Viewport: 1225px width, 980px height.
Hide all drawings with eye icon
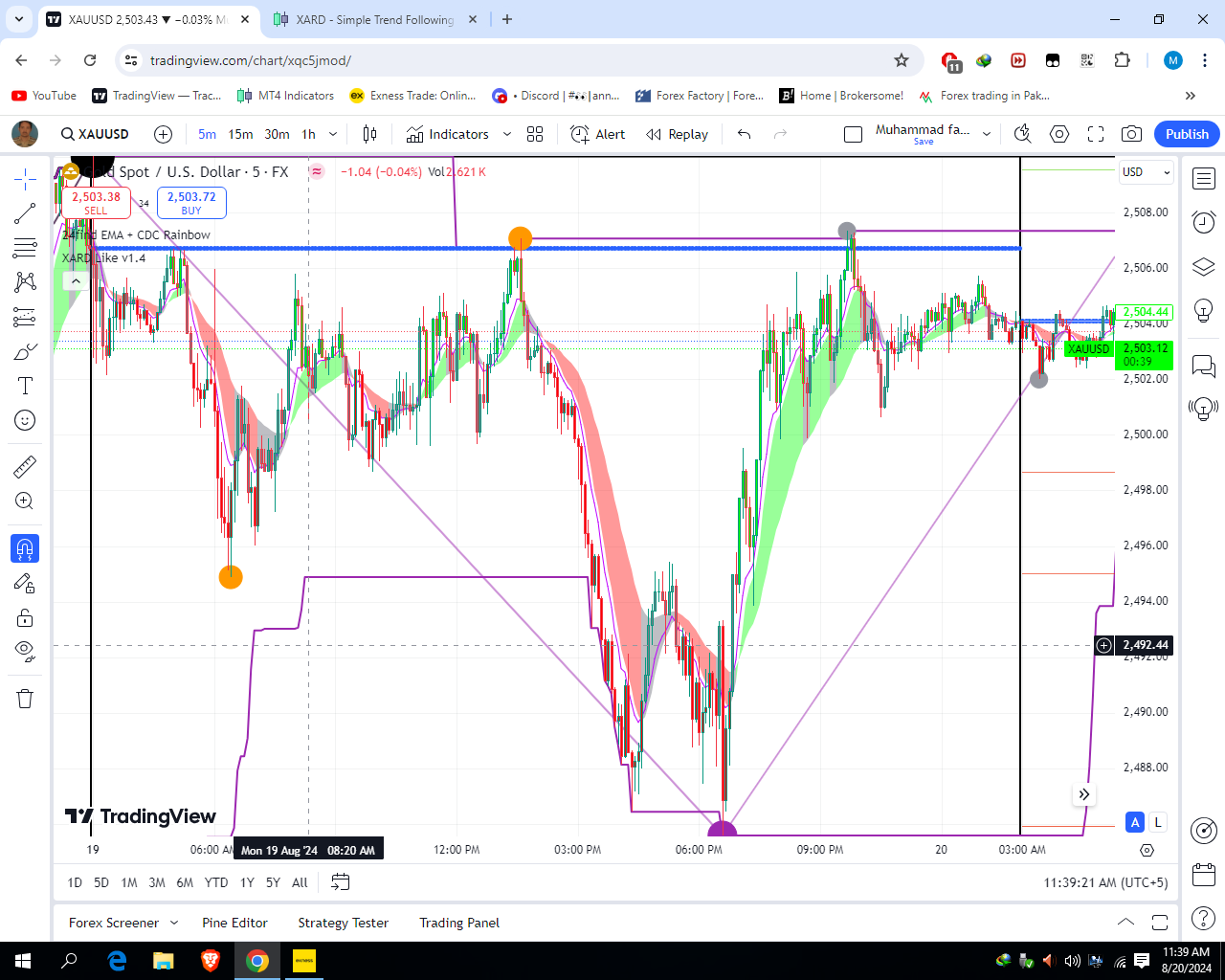tap(25, 652)
